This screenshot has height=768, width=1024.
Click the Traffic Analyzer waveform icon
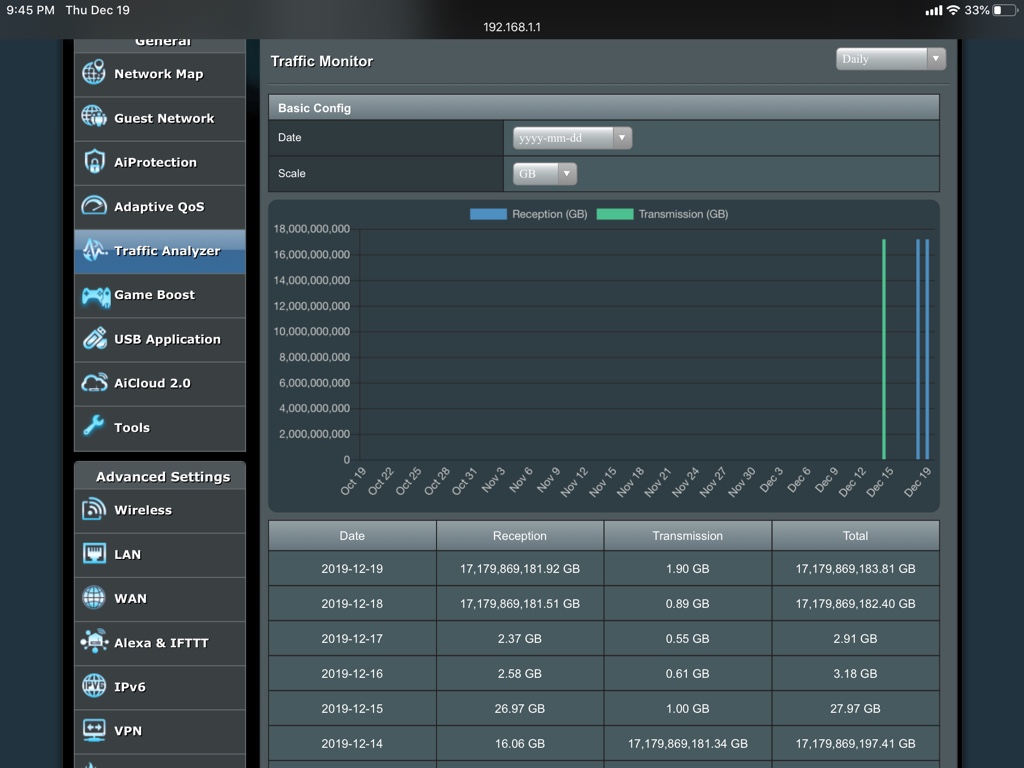94,249
